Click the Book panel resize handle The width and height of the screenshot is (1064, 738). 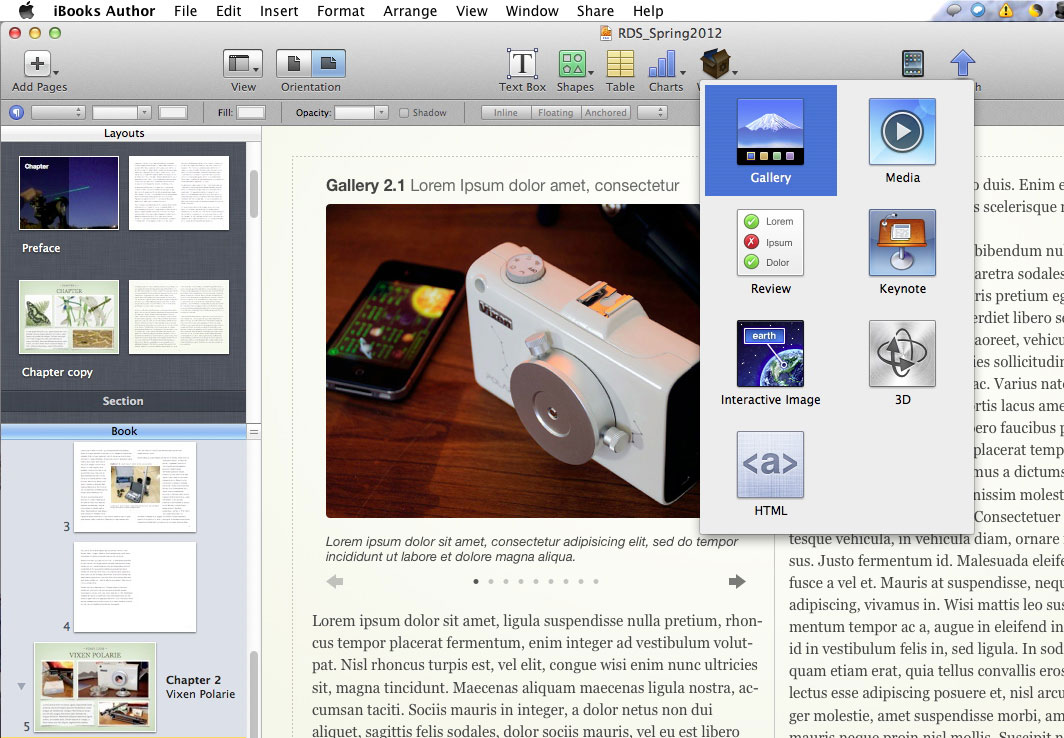point(254,431)
